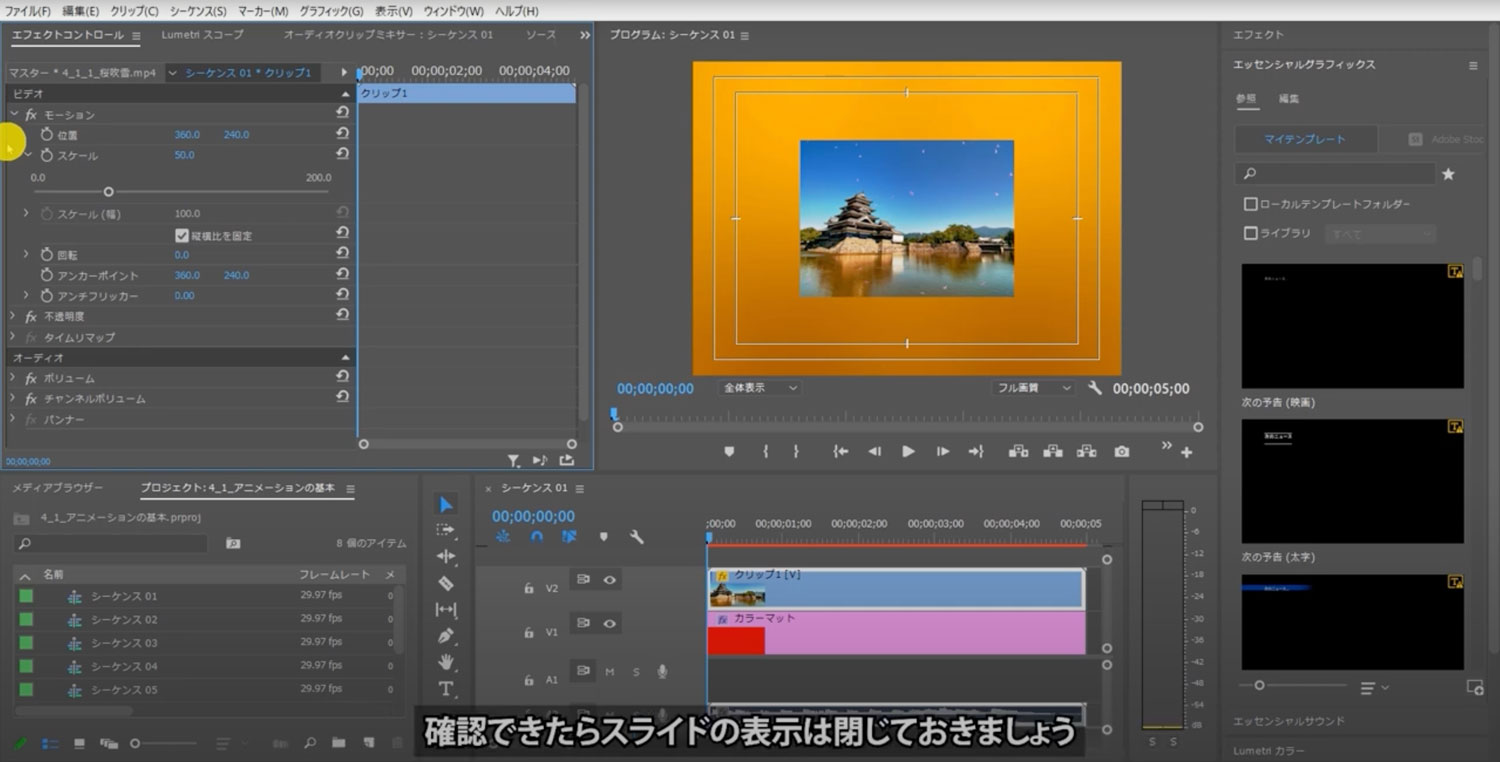Click the Export Frame camera icon
This screenshot has height=762, width=1500.
click(1121, 452)
